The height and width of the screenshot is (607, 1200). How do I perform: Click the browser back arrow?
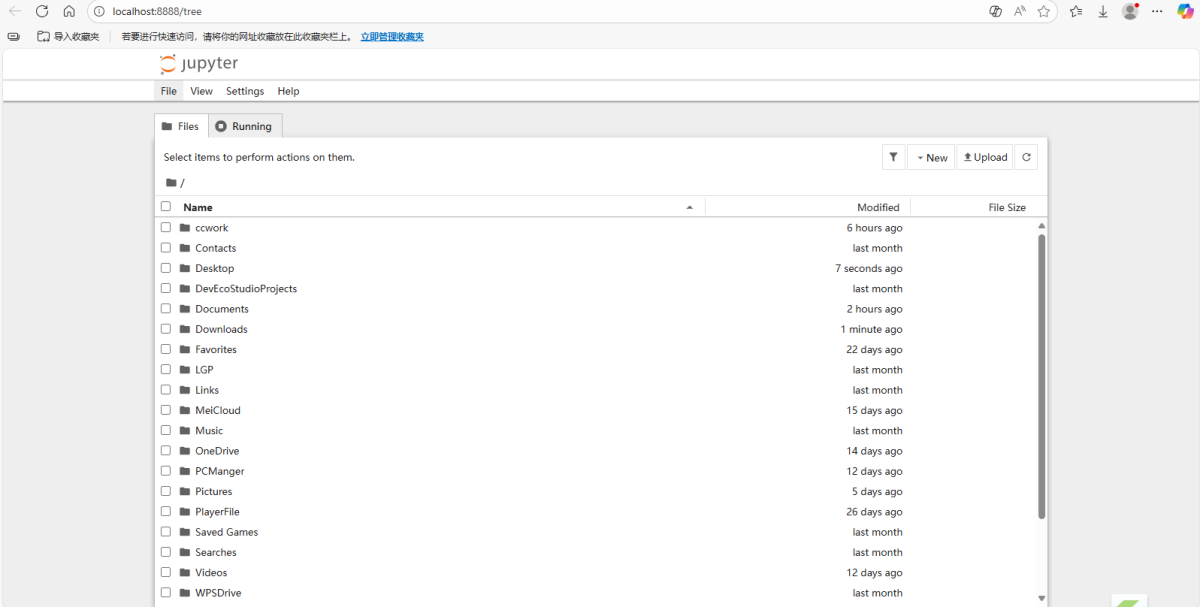15,11
